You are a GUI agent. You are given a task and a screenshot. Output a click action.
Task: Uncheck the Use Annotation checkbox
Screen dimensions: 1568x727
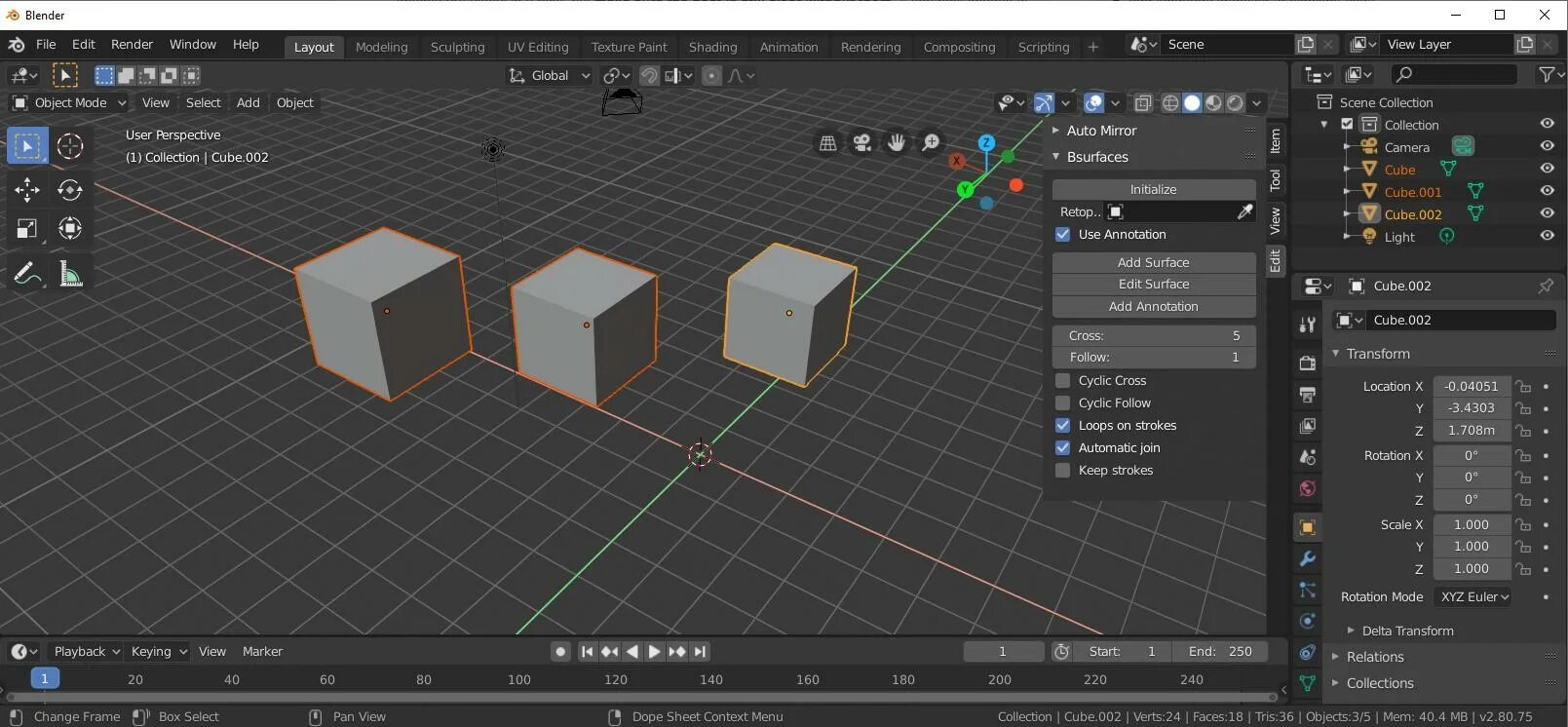tap(1063, 234)
